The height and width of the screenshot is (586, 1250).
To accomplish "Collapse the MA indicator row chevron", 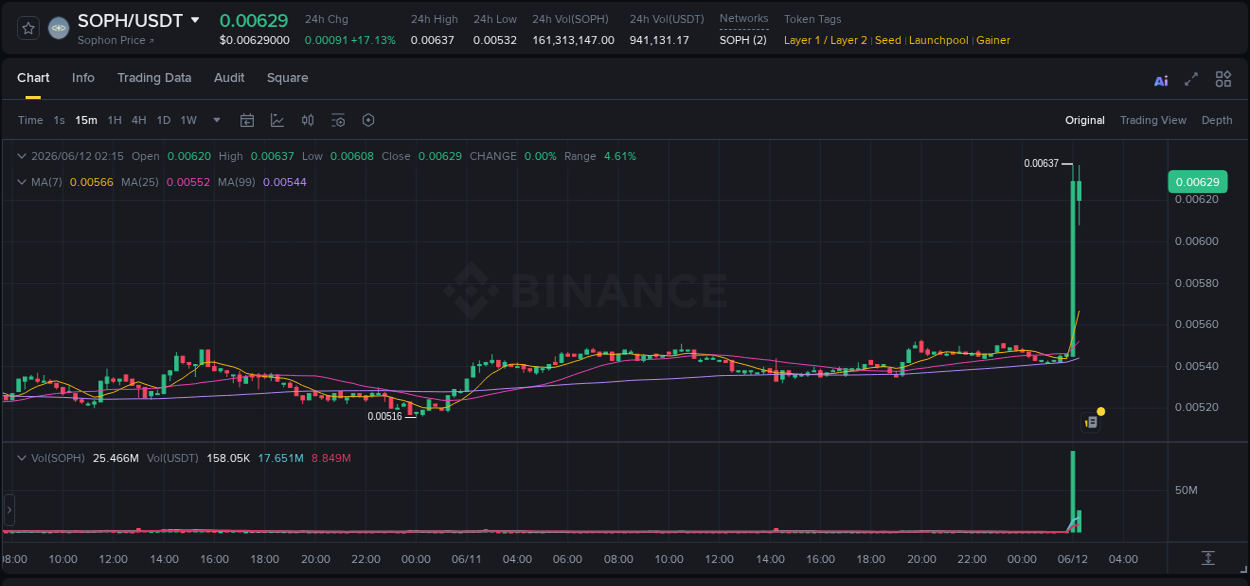I will pyautogui.click(x=21, y=182).
